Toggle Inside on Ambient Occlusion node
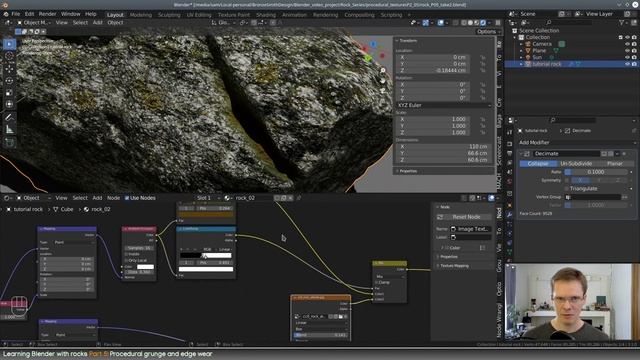This screenshot has height=360, width=640. click(126, 254)
